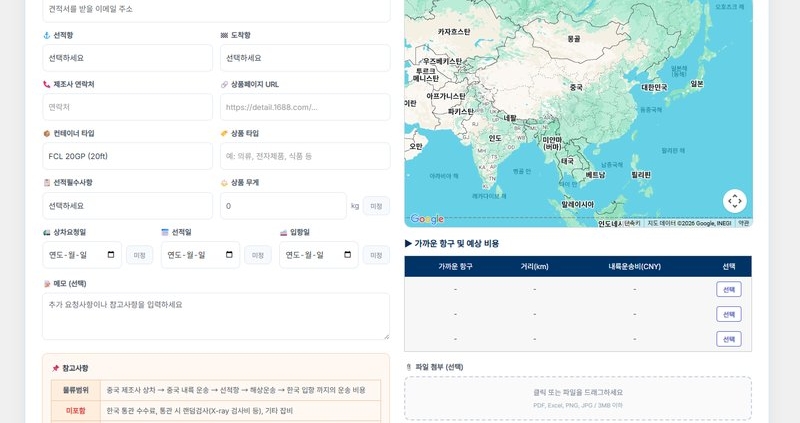800x423 pixels.
Task: Click the map camera controls pan icon
Action: [735, 201]
